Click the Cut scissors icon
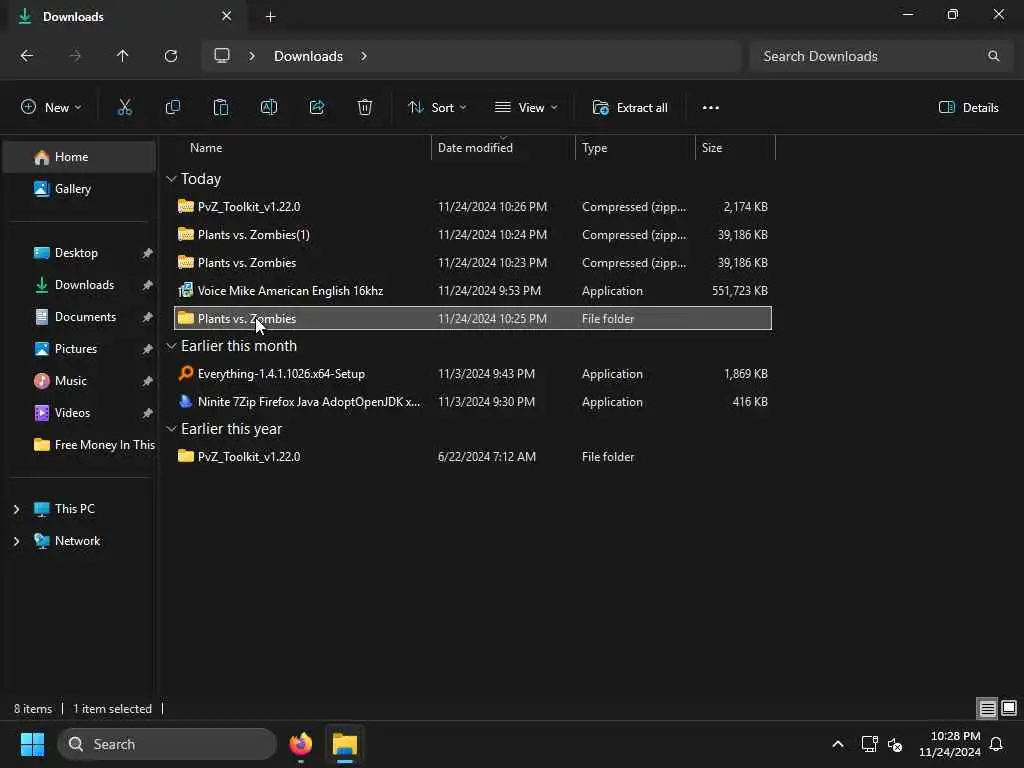 [x=124, y=108]
